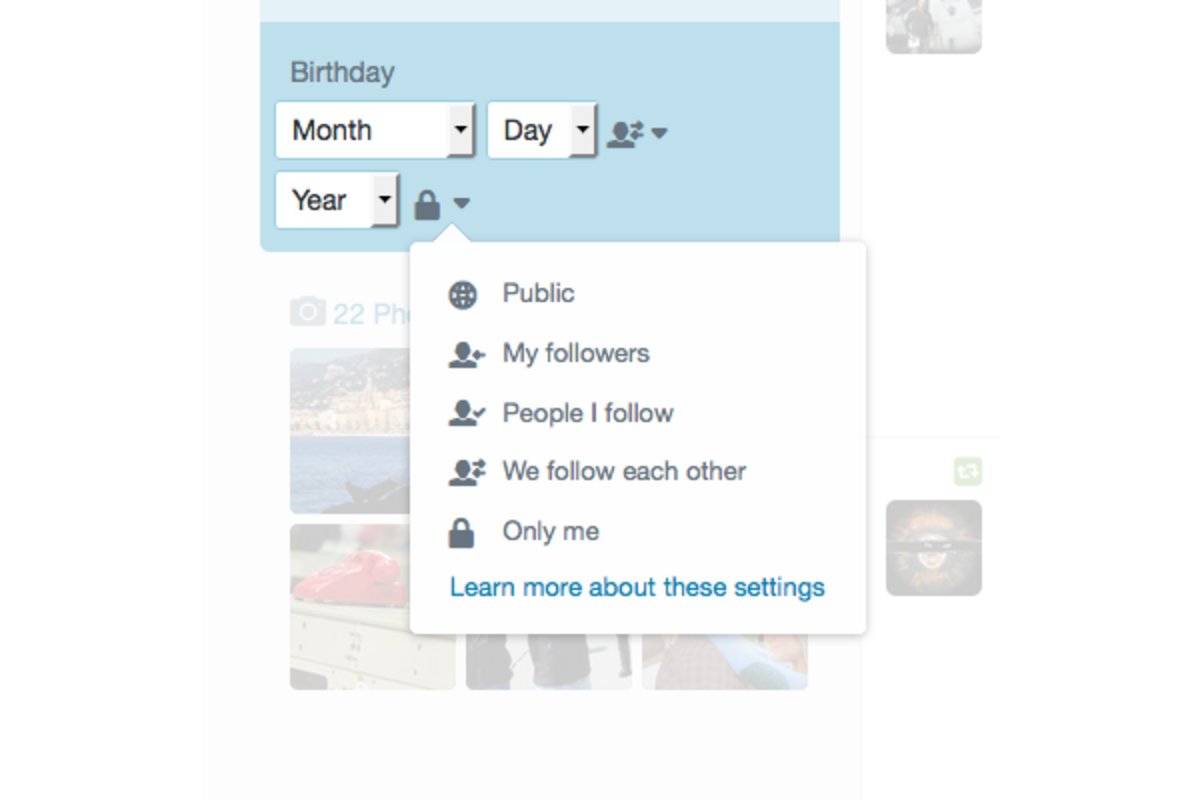Image resolution: width=1200 pixels, height=800 pixels.
Task: Click the Only me lock icon
Action: tap(461, 533)
